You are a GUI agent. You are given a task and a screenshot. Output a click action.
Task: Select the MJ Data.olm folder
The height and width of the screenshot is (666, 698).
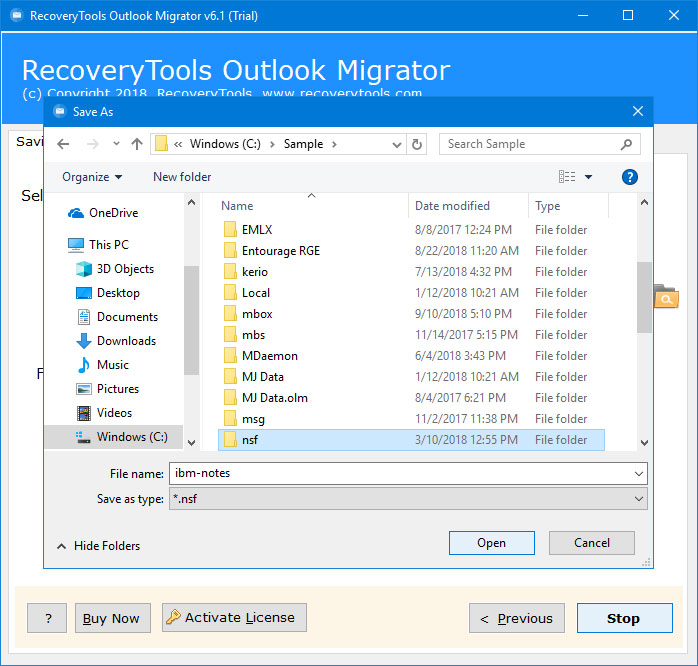tap(411, 398)
